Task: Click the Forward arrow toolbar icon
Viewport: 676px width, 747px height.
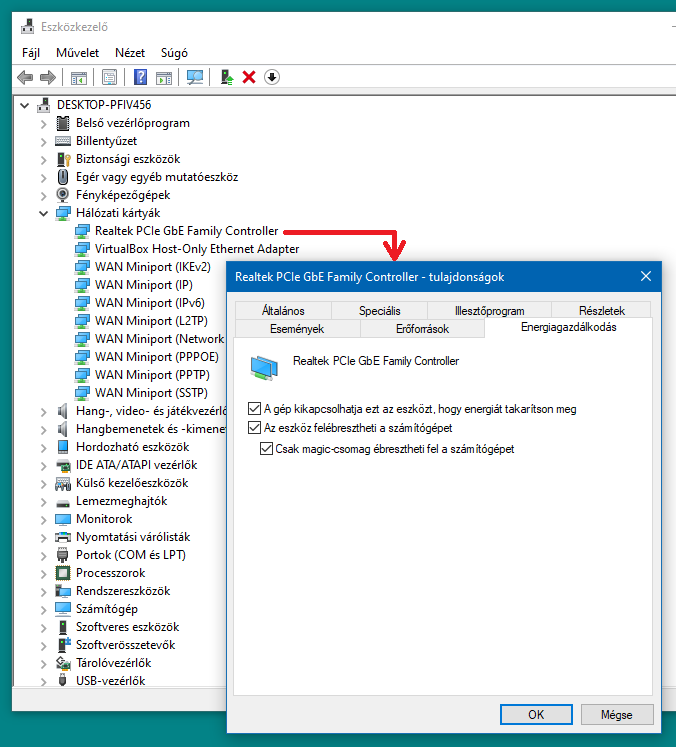Action: [x=48, y=77]
